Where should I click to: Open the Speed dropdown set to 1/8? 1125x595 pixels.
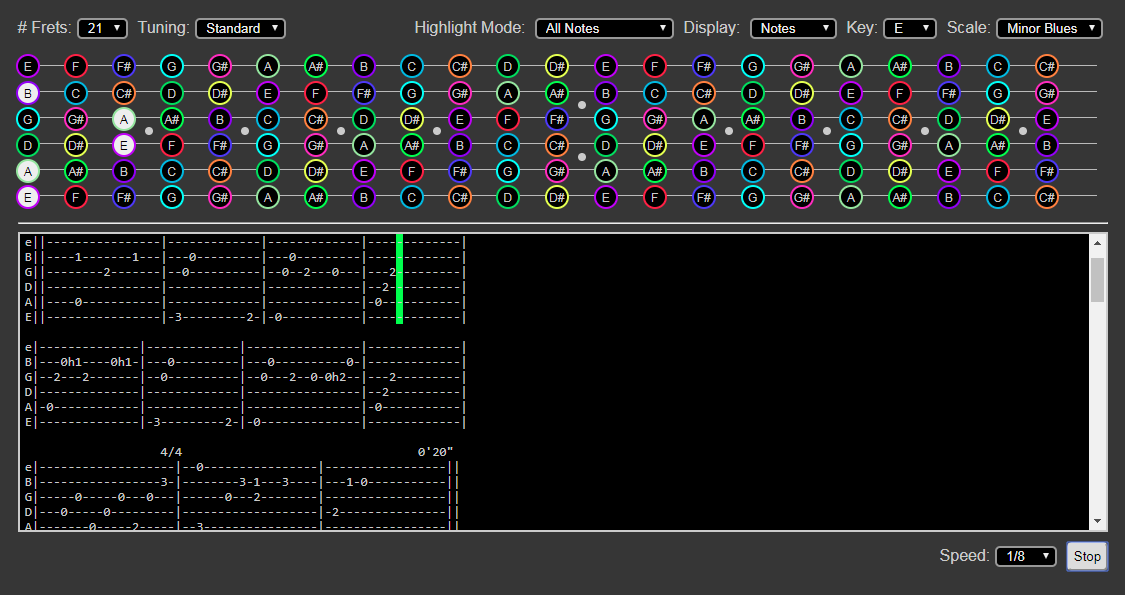click(x=1025, y=556)
